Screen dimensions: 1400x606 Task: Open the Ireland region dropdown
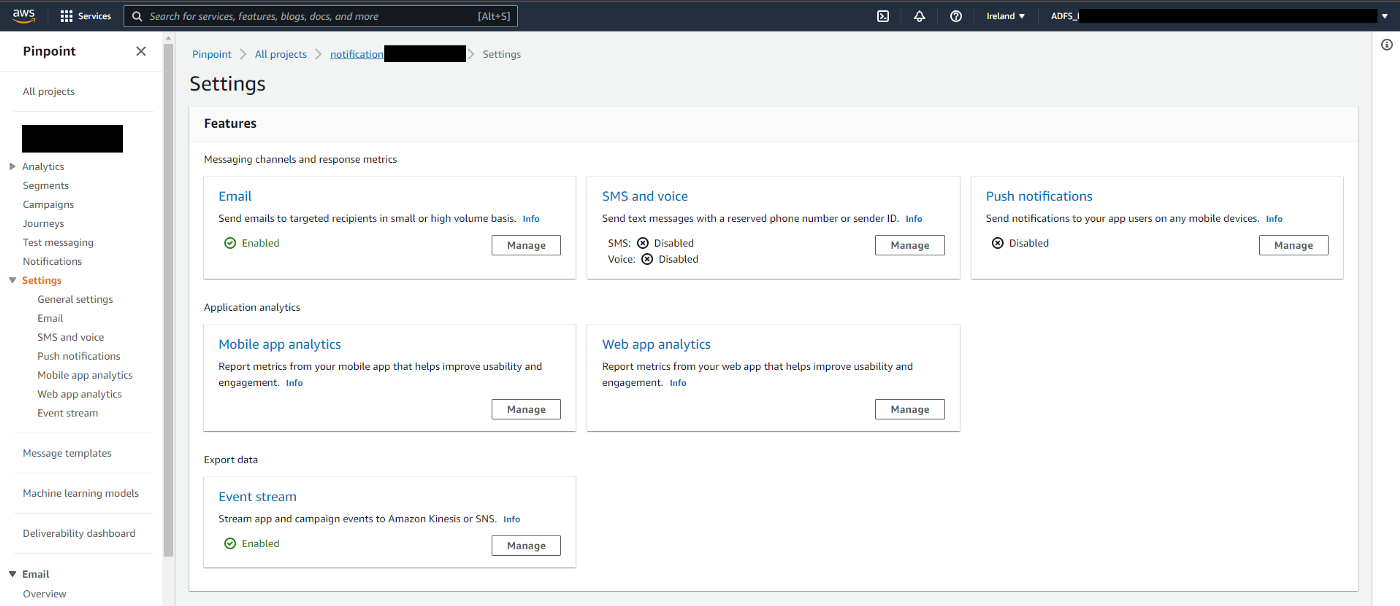[1005, 16]
